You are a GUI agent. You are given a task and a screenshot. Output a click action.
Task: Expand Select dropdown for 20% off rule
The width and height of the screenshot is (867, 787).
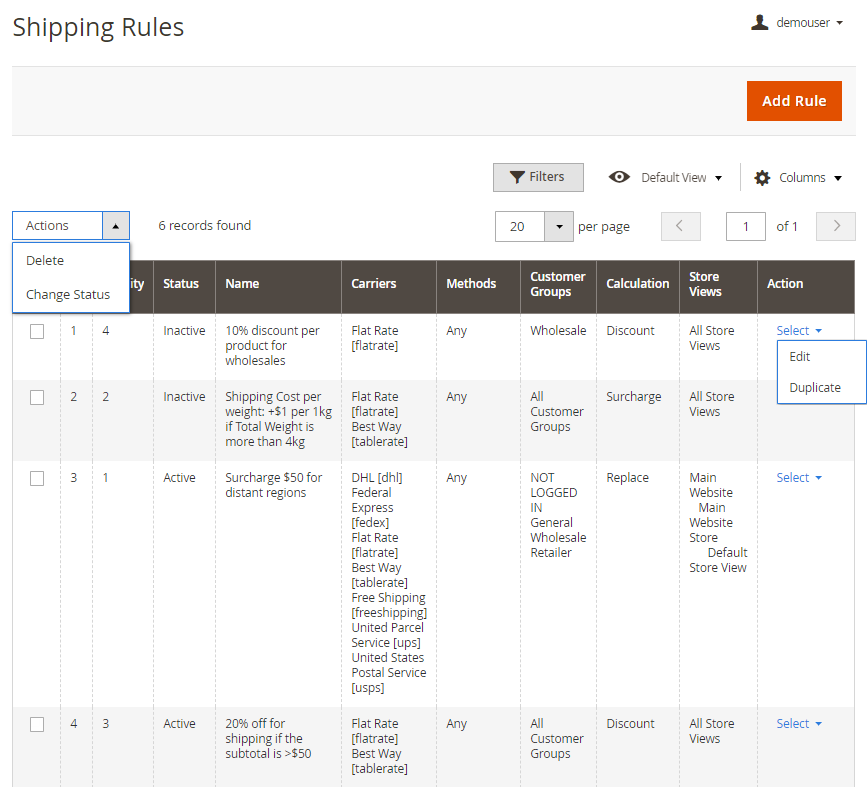(x=799, y=724)
